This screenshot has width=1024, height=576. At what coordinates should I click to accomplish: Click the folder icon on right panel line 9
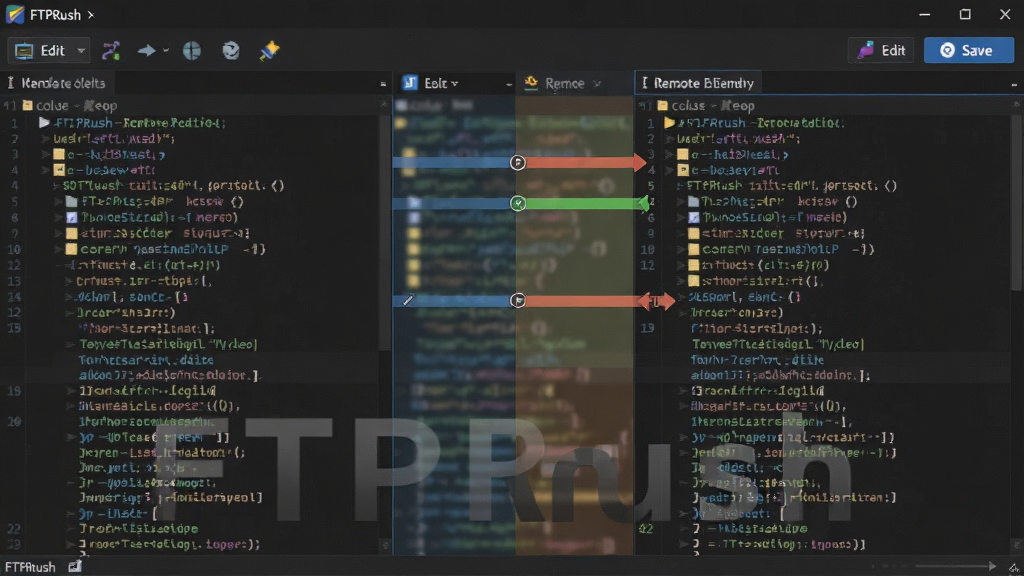(694, 233)
